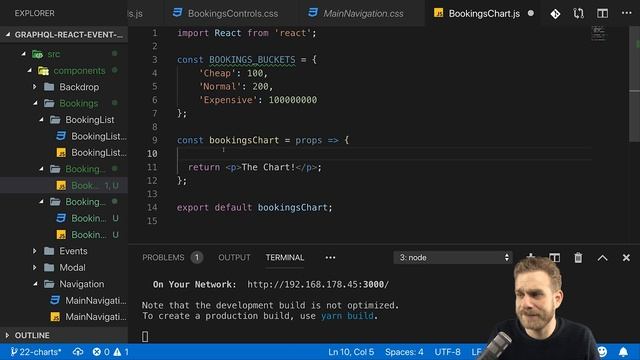Expand the OUTLINE section

pyautogui.click(x=64, y=336)
